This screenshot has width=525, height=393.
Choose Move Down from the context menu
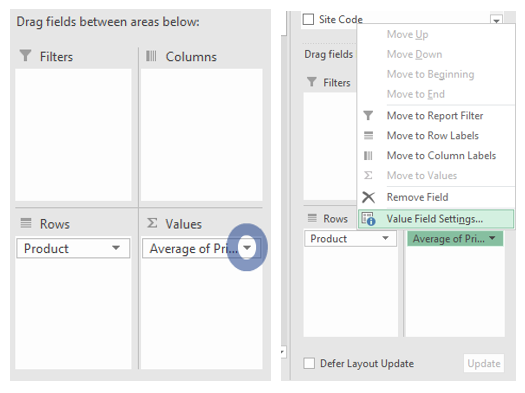pos(414,54)
